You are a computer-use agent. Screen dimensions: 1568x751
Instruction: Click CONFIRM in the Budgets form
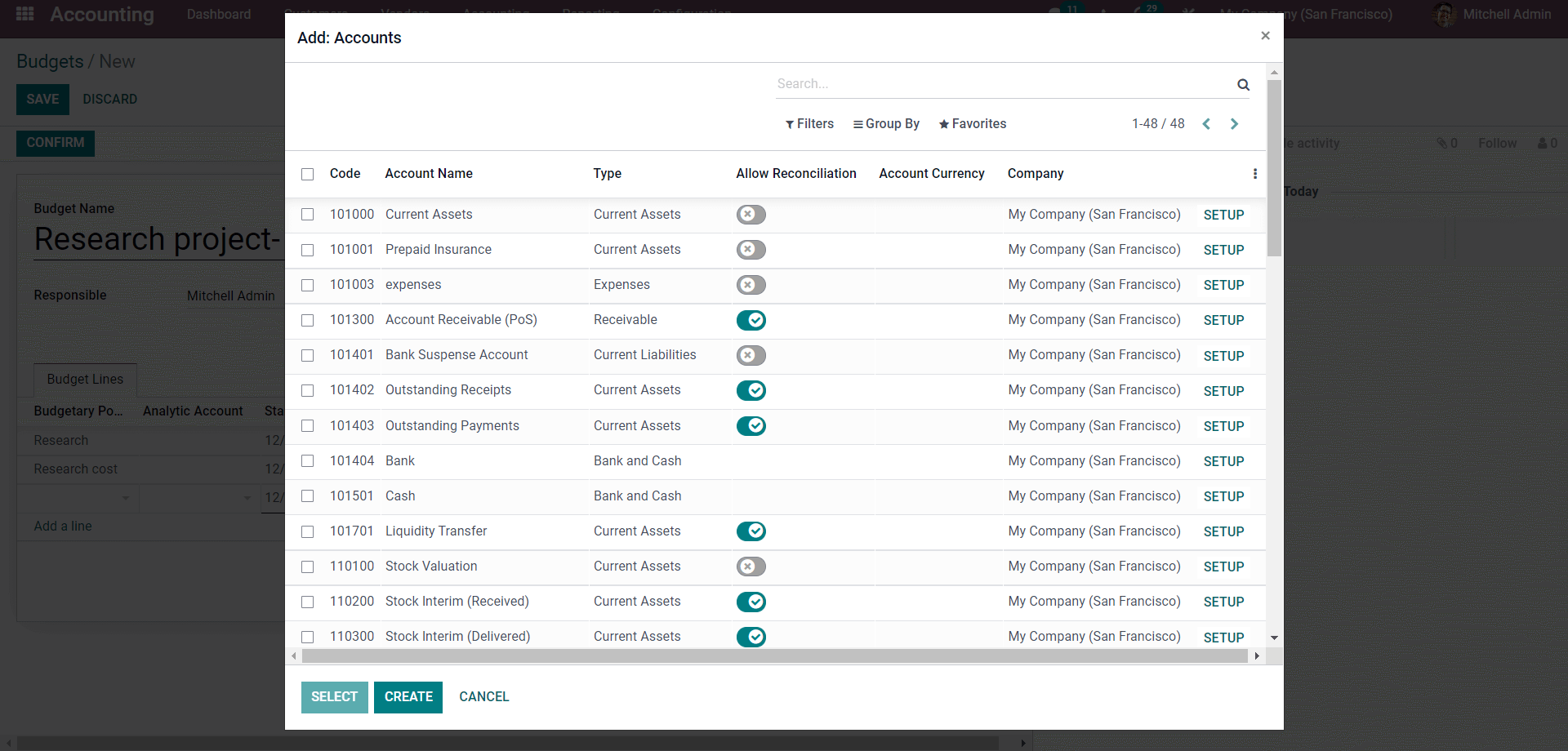coord(55,143)
